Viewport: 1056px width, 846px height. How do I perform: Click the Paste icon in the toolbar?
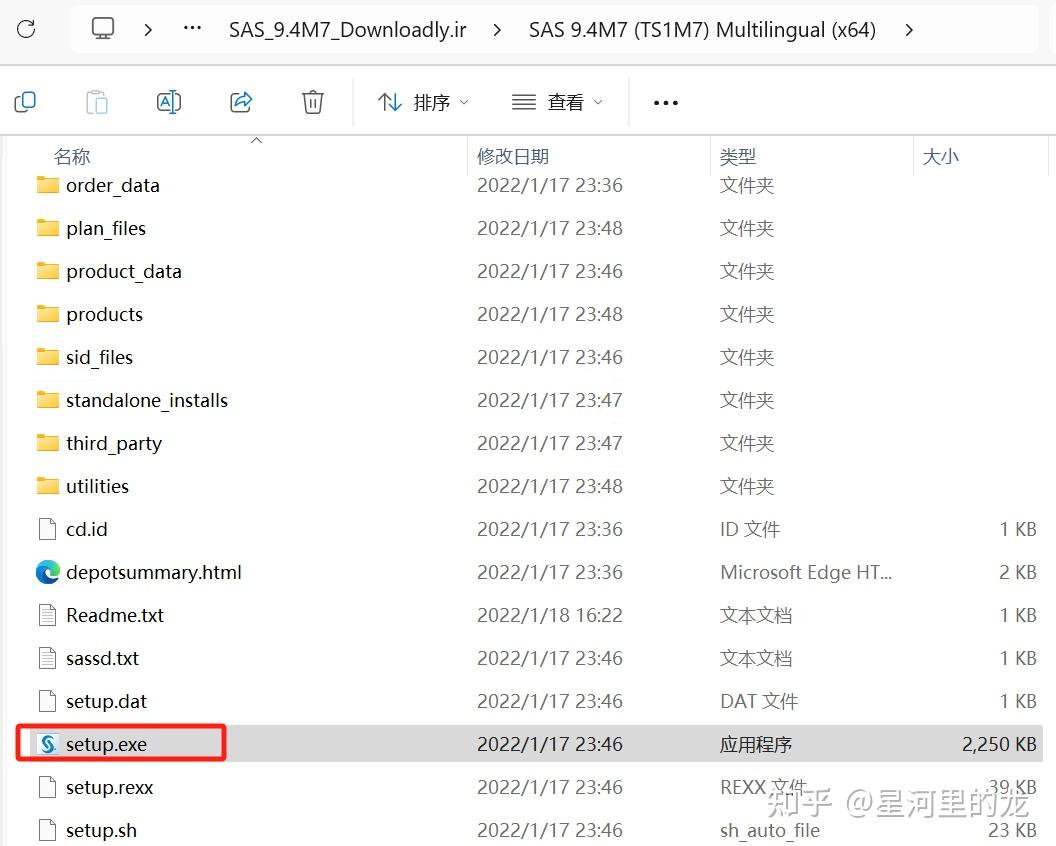96,101
